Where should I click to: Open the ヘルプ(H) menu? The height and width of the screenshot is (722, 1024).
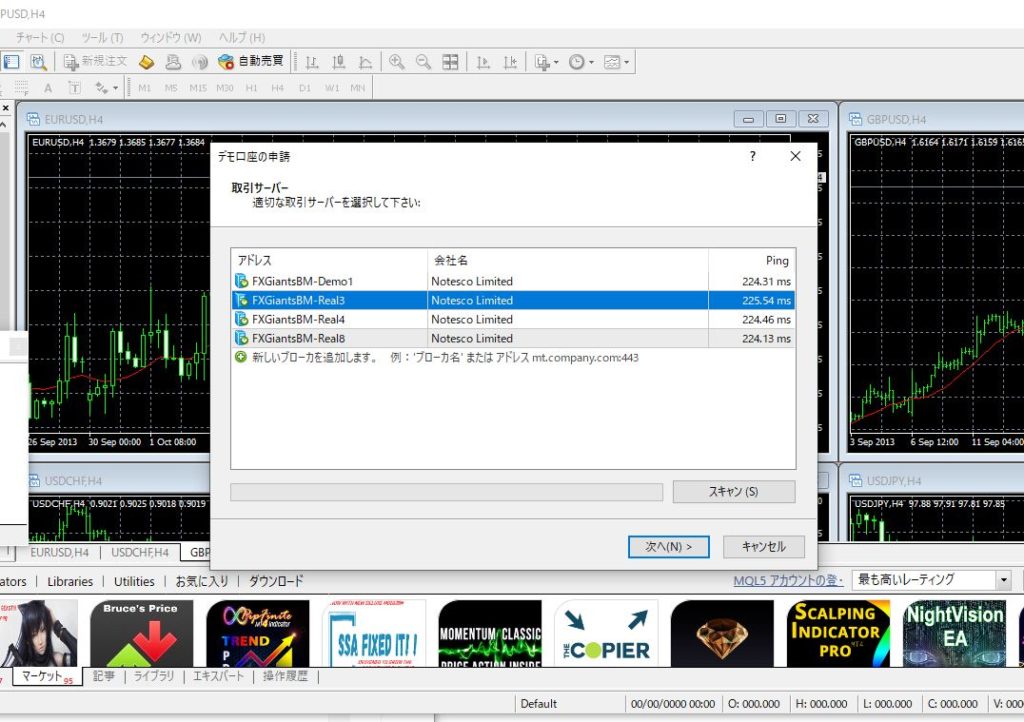(242, 38)
